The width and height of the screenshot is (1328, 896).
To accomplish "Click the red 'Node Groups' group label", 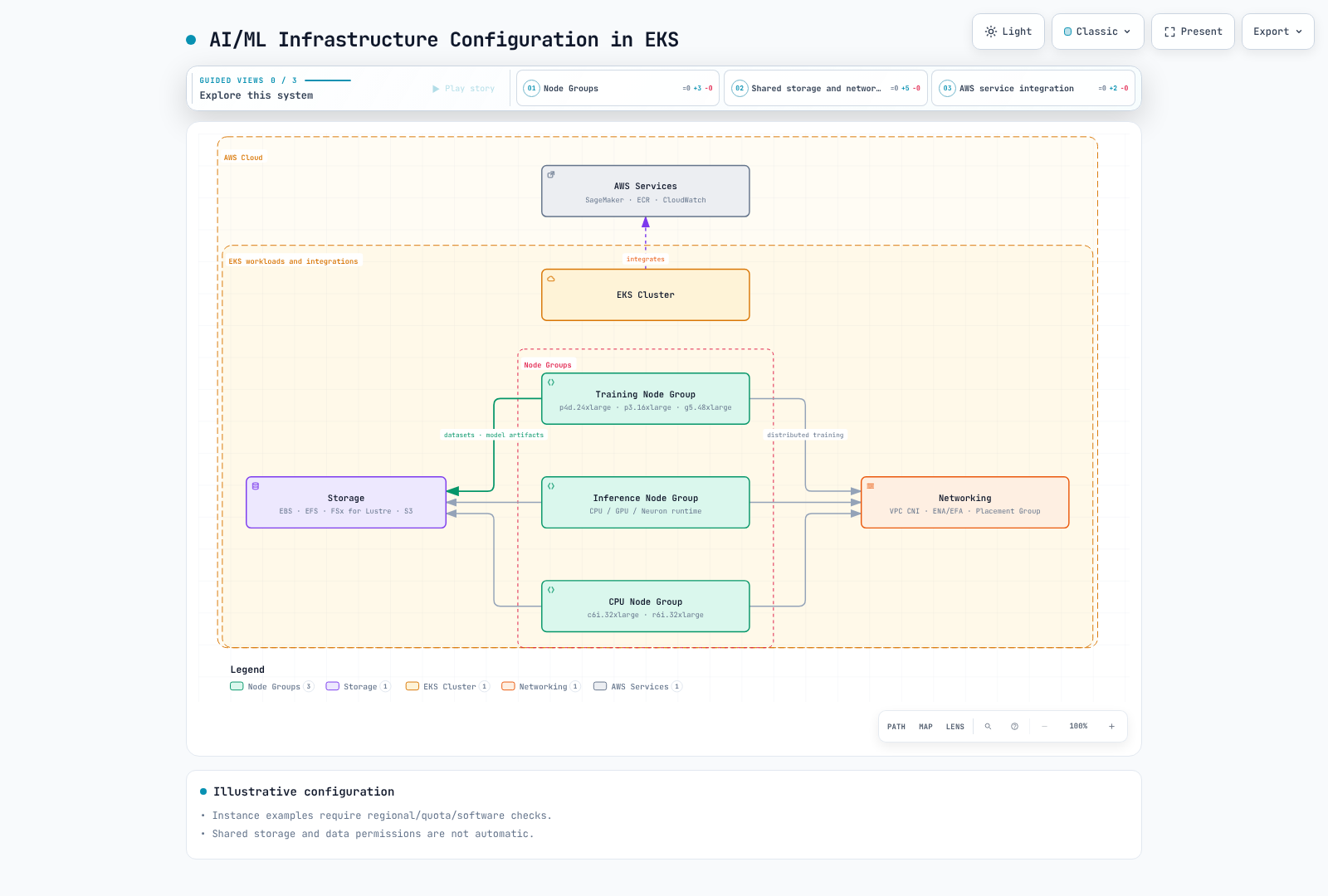I will click(548, 365).
